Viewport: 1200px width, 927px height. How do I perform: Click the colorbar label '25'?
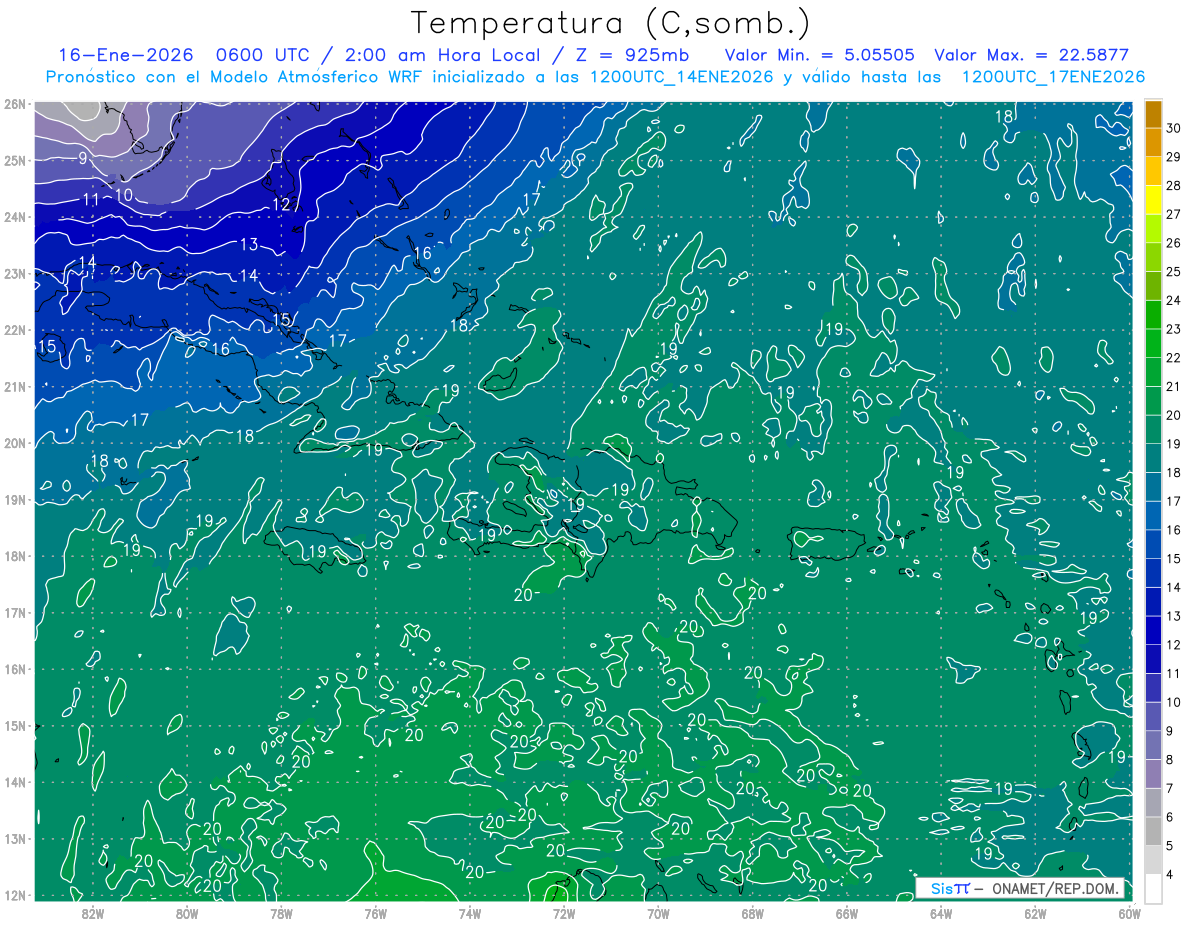(1173, 272)
